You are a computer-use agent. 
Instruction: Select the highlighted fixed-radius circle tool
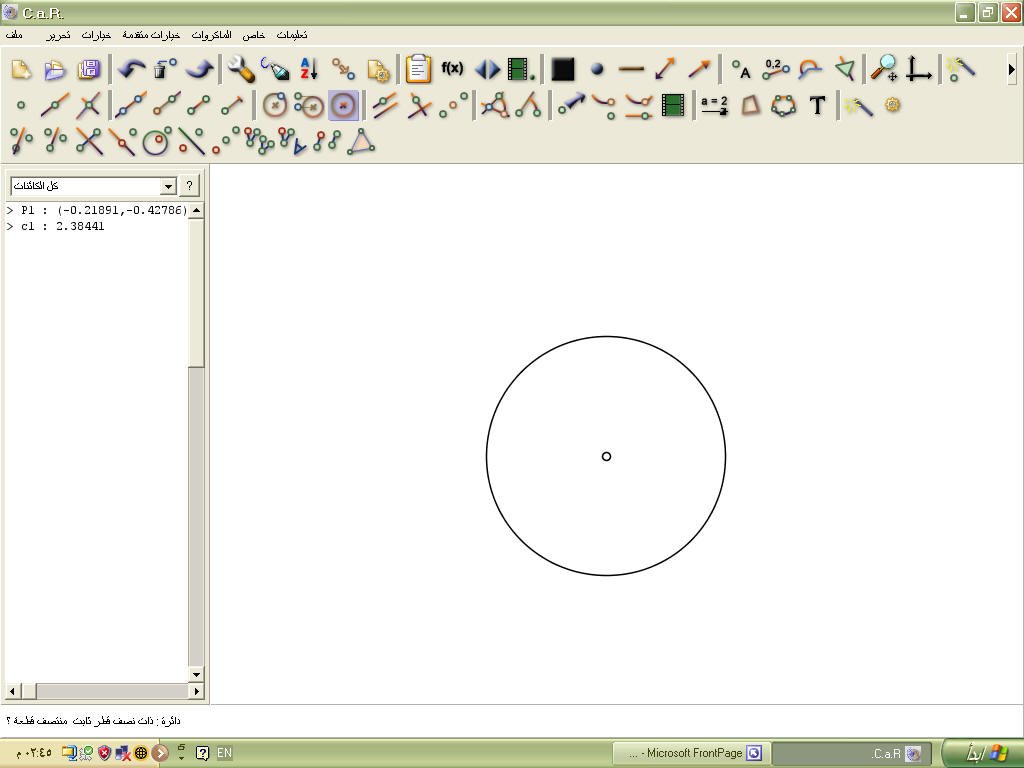pos(344,105)
